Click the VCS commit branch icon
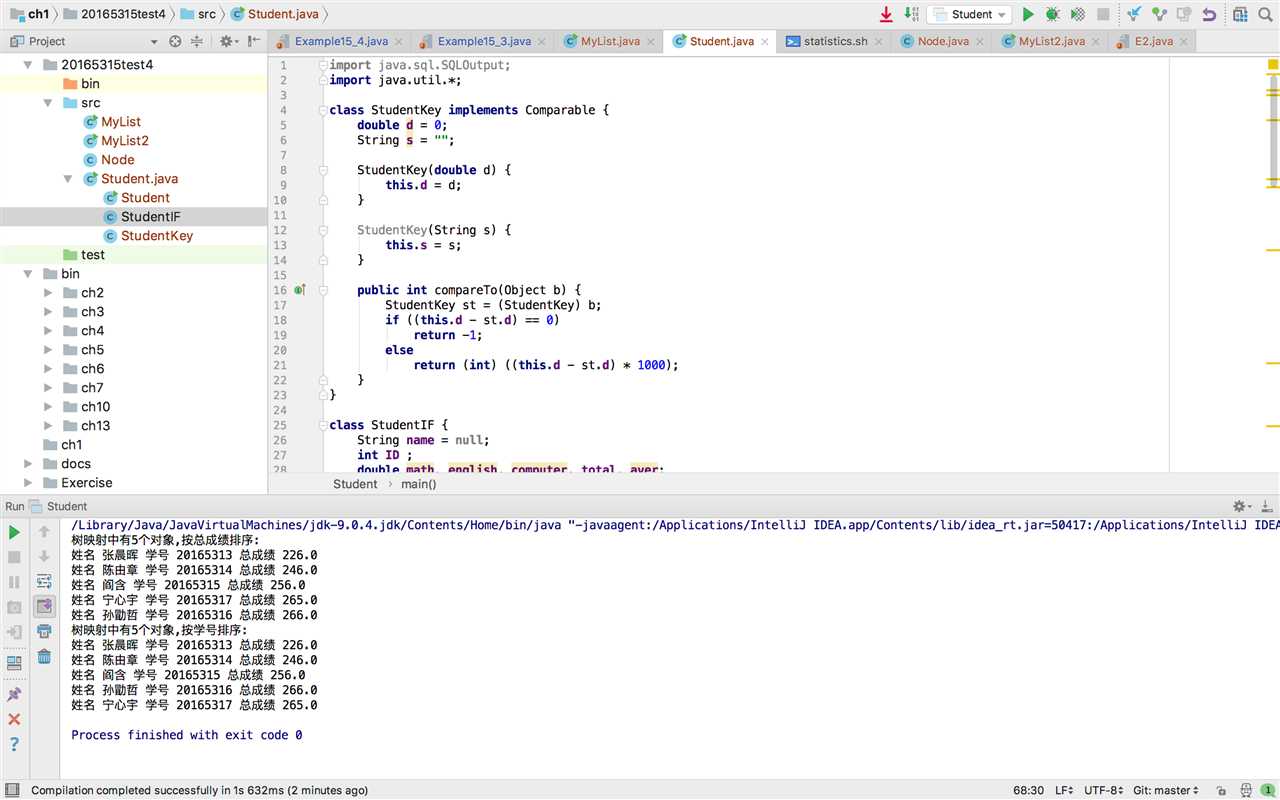 (1159, 14)
